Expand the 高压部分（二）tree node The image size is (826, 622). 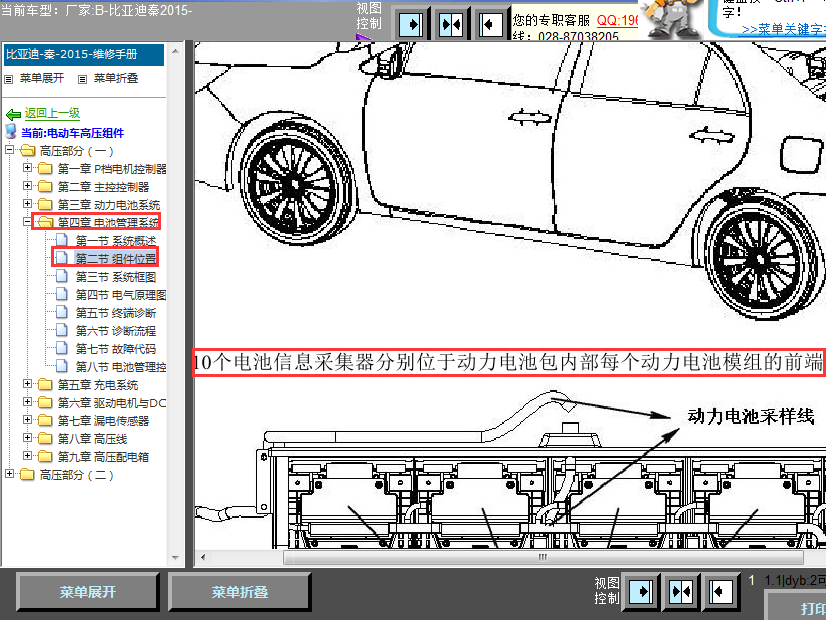9,473
